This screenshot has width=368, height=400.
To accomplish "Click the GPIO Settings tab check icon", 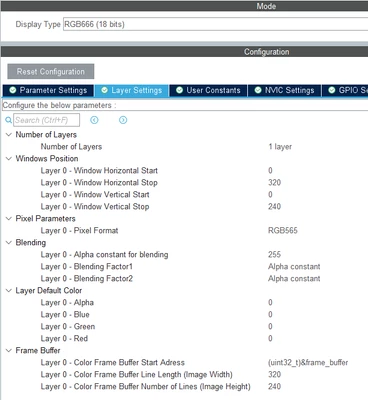I will (x=332, y=90).
